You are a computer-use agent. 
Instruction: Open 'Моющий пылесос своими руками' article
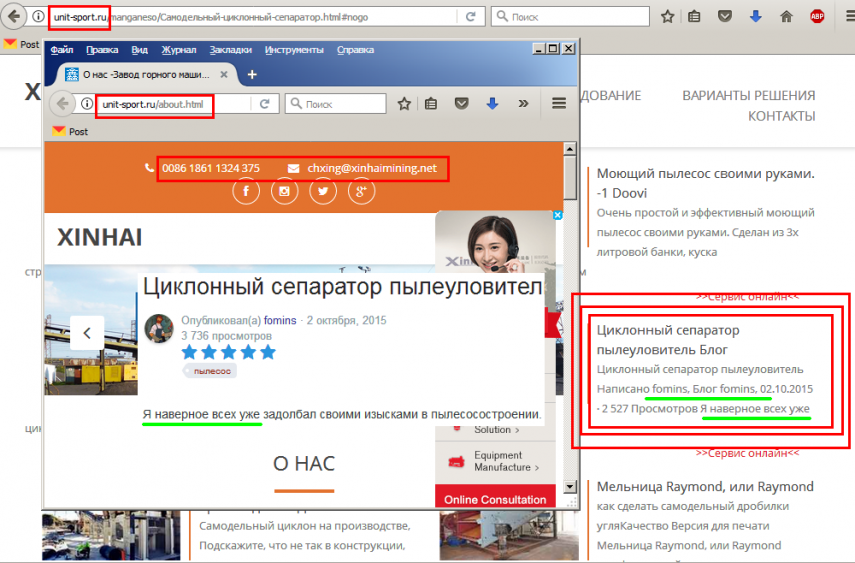tap(706, 183)
